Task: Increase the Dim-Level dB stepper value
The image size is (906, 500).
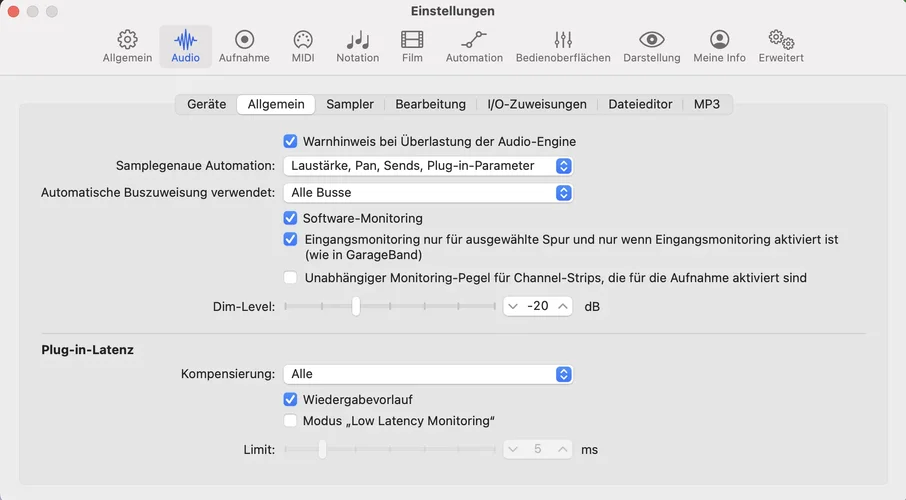Action: click(563, 306)
